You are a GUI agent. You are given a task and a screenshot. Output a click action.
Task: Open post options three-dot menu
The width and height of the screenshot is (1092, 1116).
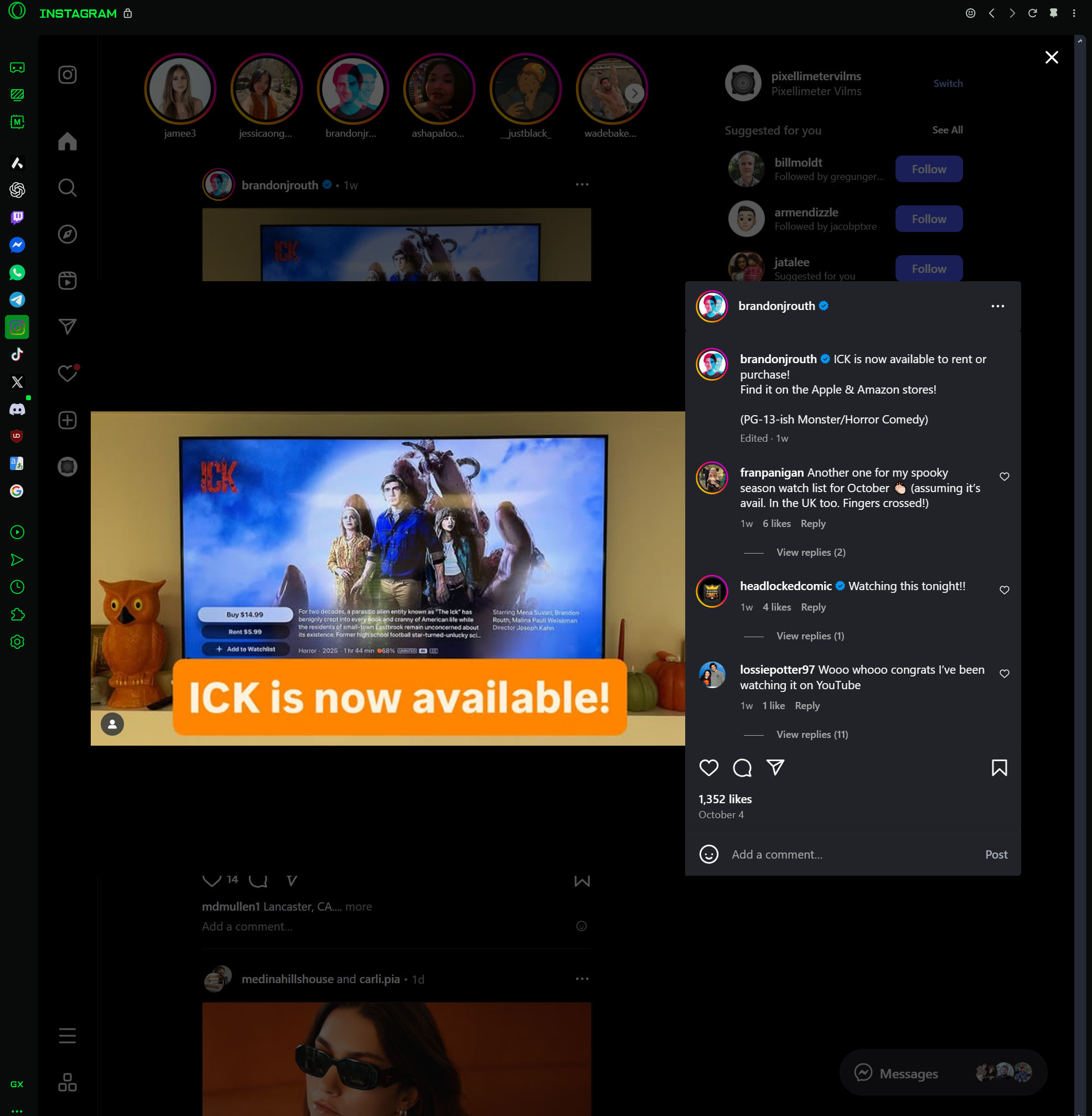coord(997,306)
